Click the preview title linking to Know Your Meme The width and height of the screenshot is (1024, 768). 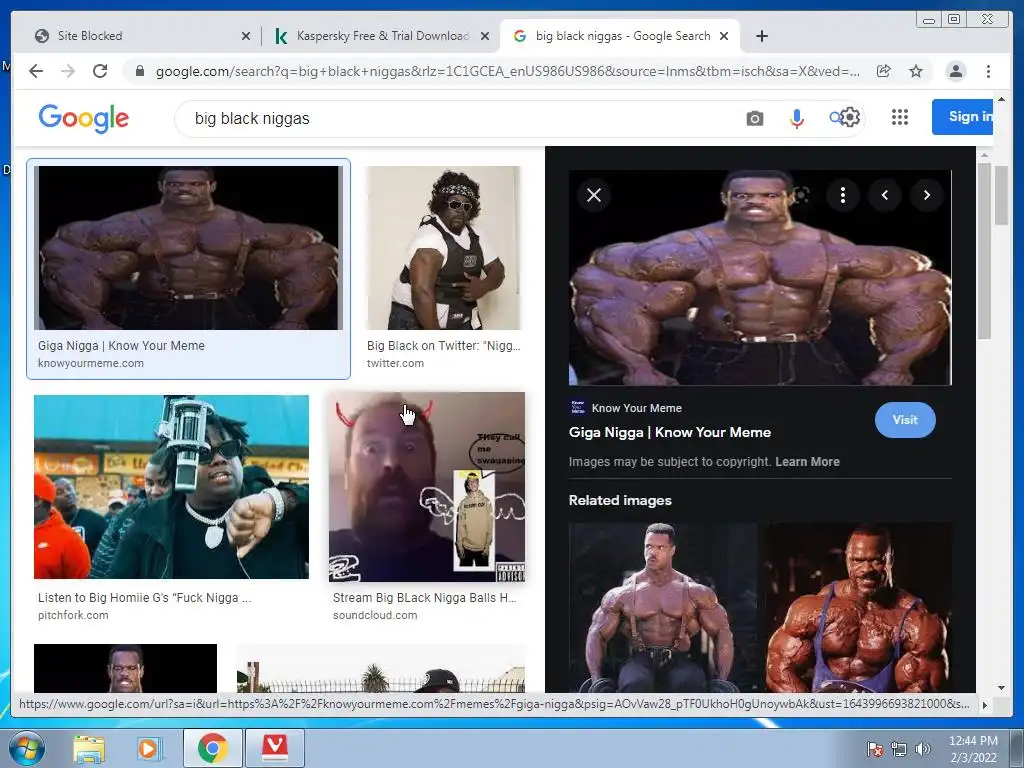(669, 432)
